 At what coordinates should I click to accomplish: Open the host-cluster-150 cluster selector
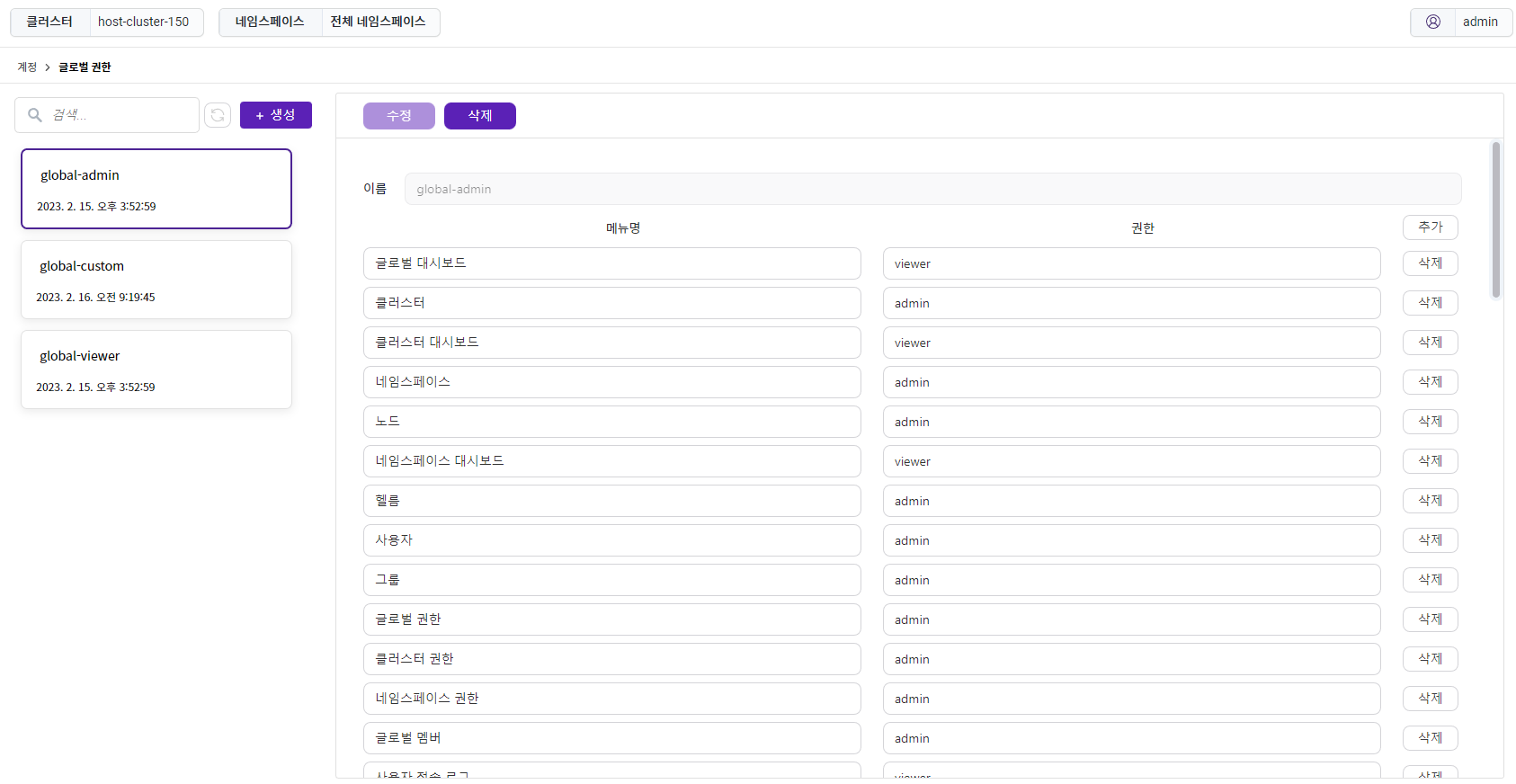147,22
